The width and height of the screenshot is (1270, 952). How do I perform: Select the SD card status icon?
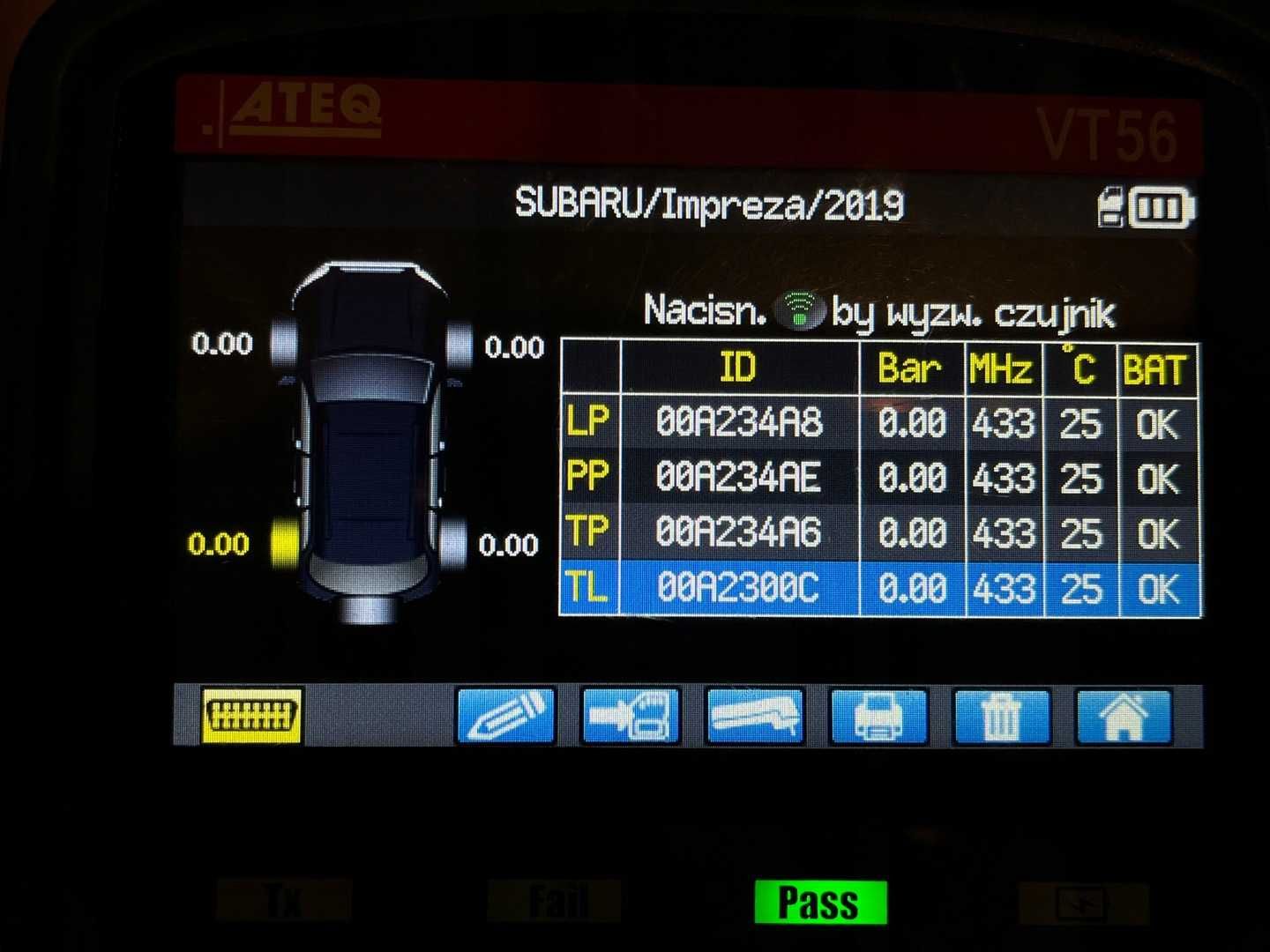coord(1111,208)
